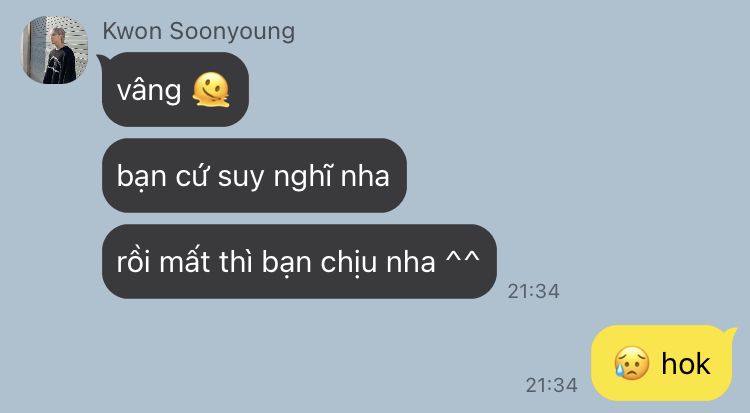Select the "rồi mất thì bạn chịu nha" bubble
The image size is (750, 413).
pos(299,261)
